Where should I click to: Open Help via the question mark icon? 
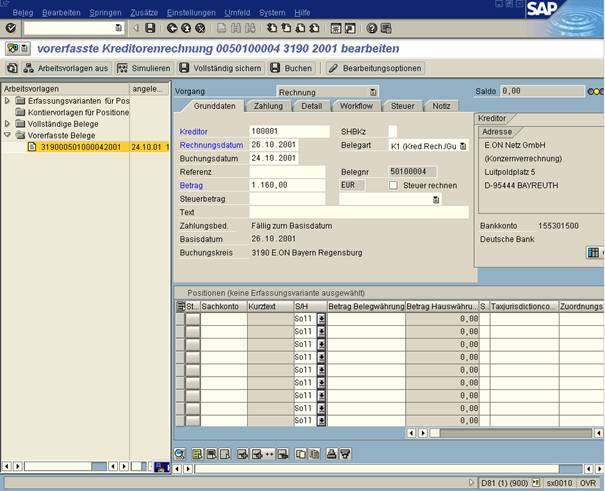pyautogui.click(x=372, y=28)
